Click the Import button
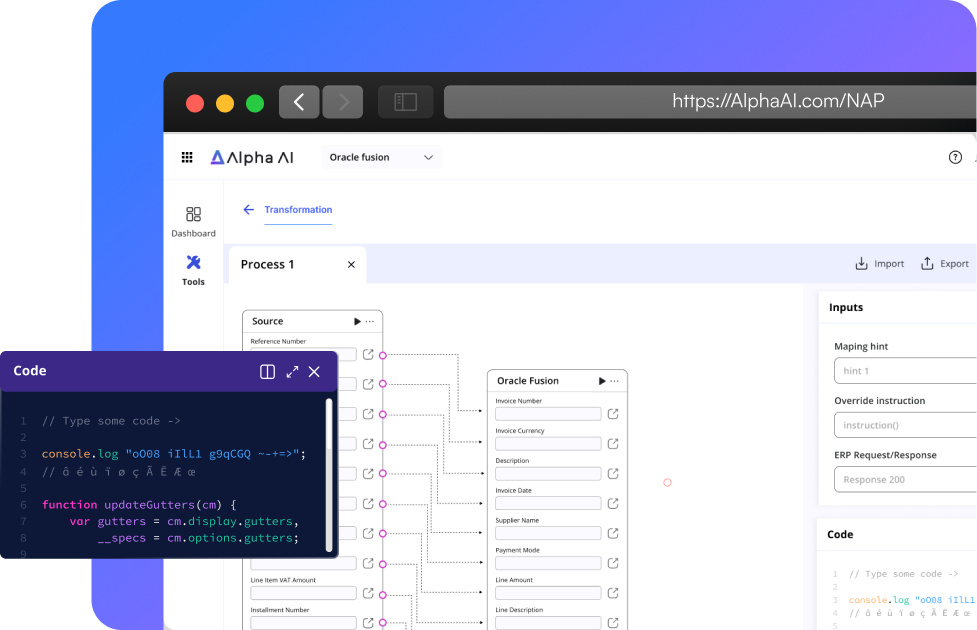977x630 pixels. [879, 264]
